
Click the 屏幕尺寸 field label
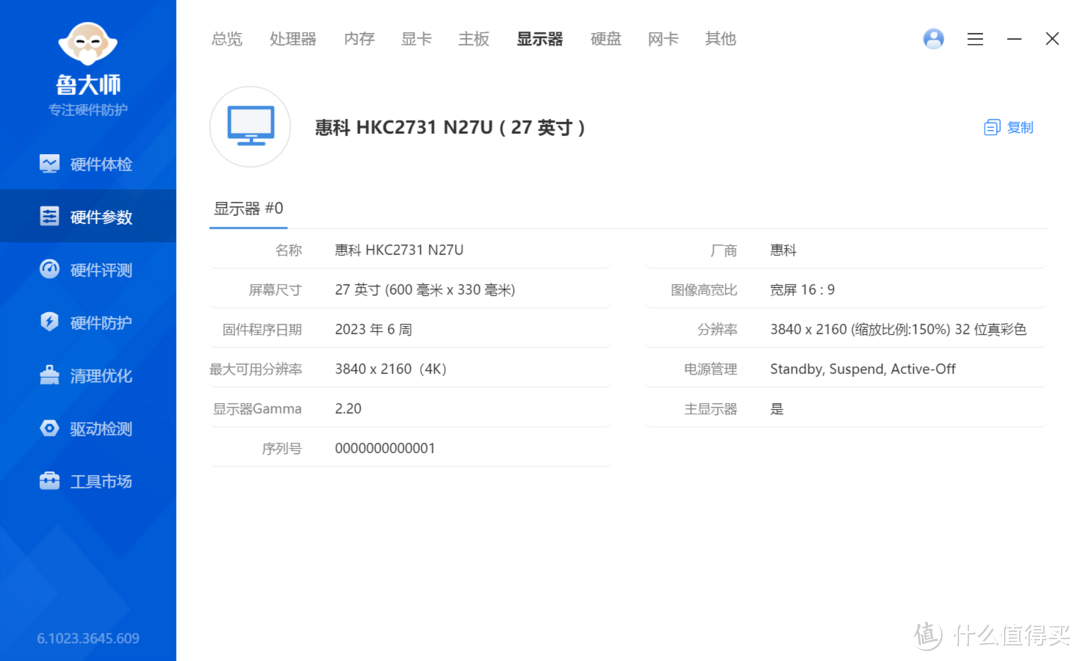pyautogui.click(x=275, y=290)
